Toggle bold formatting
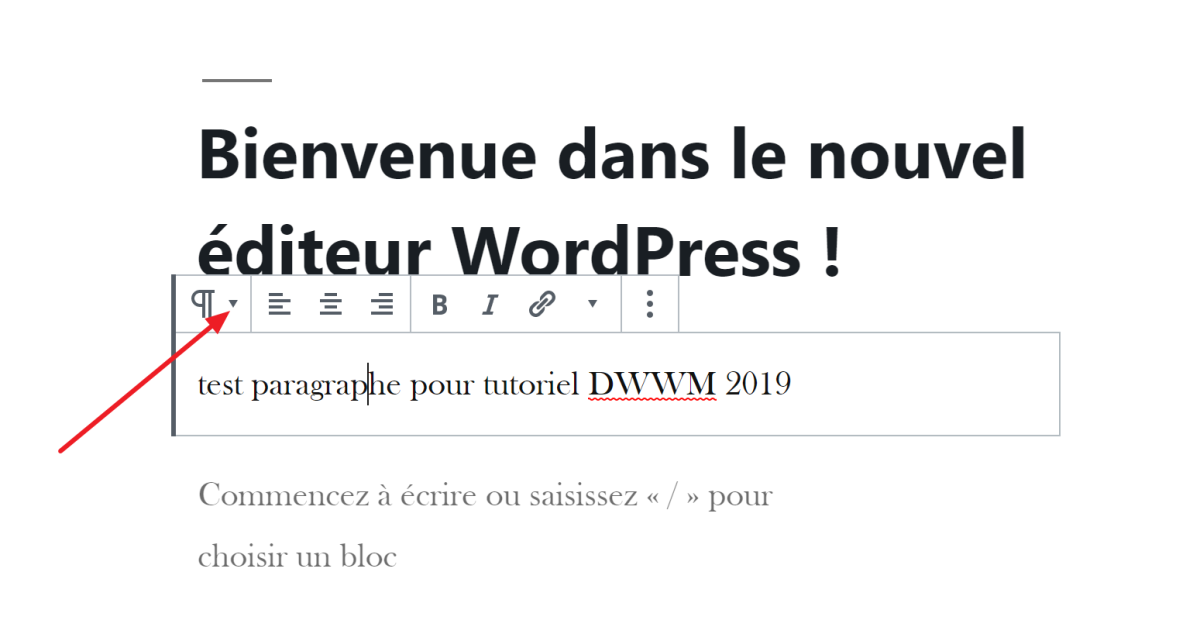This screenshot has height=634, width=1200. click(x=439, y=305)
